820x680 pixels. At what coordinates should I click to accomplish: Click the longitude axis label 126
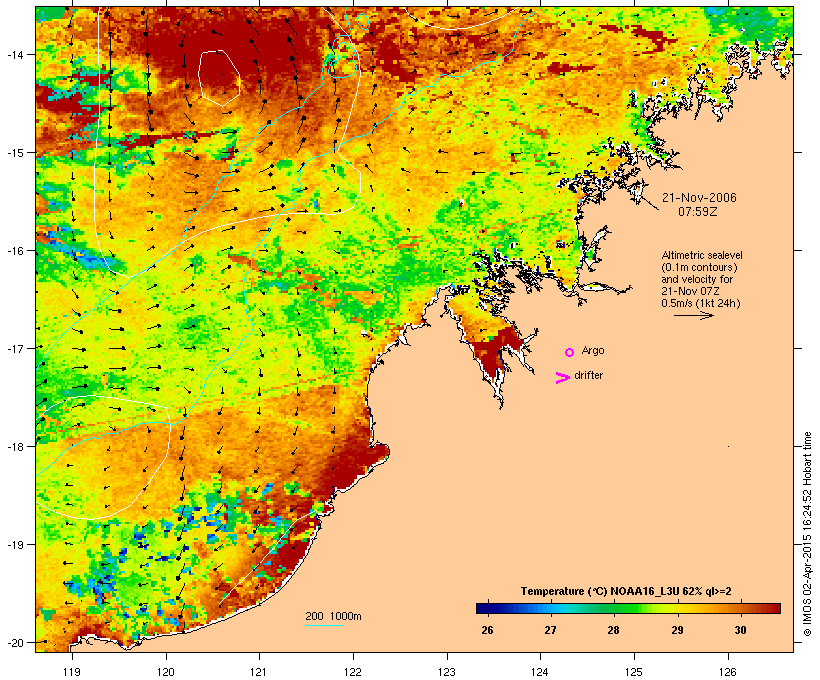pyautogui.click(x=727, y=672)
